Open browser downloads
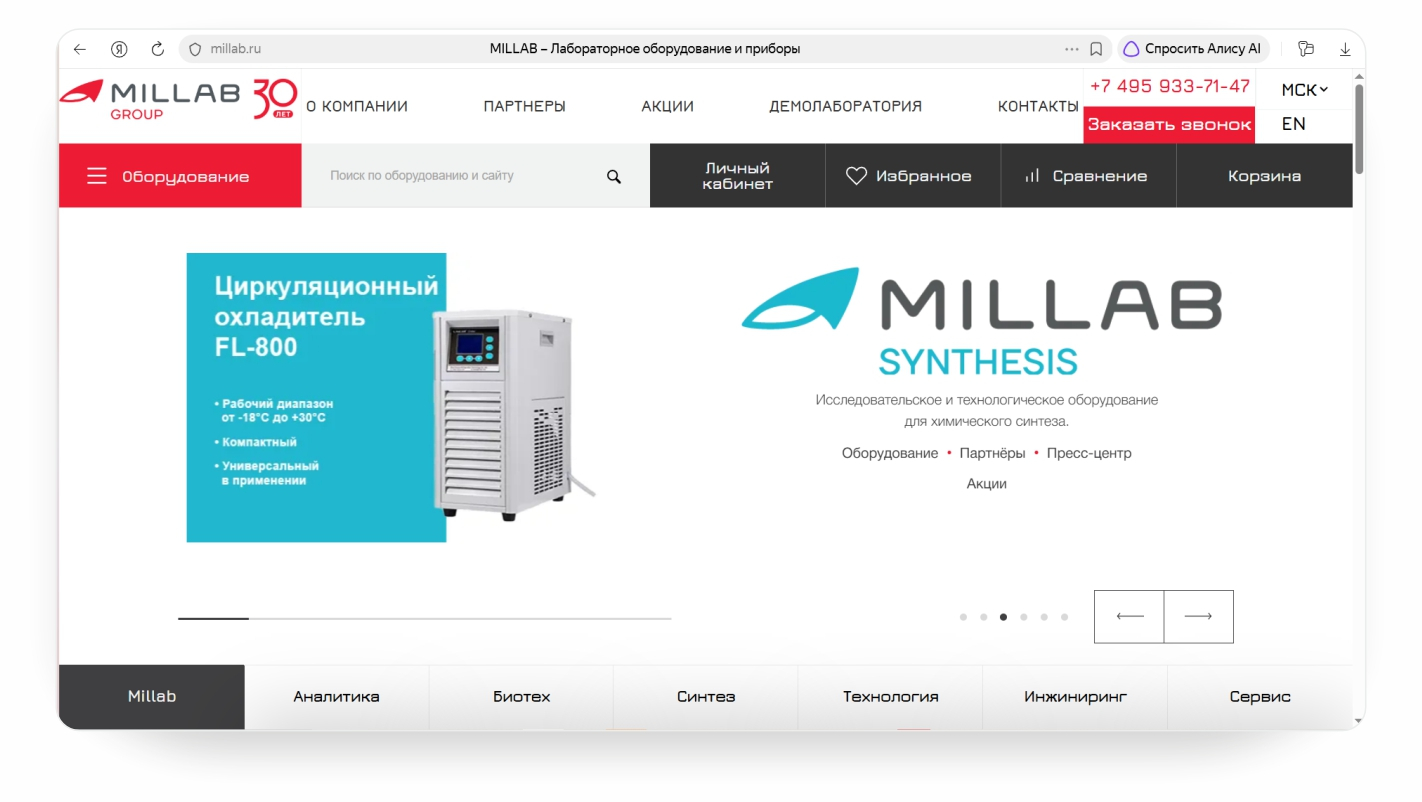1422x802 pixels. click(x=1345, y=49)
